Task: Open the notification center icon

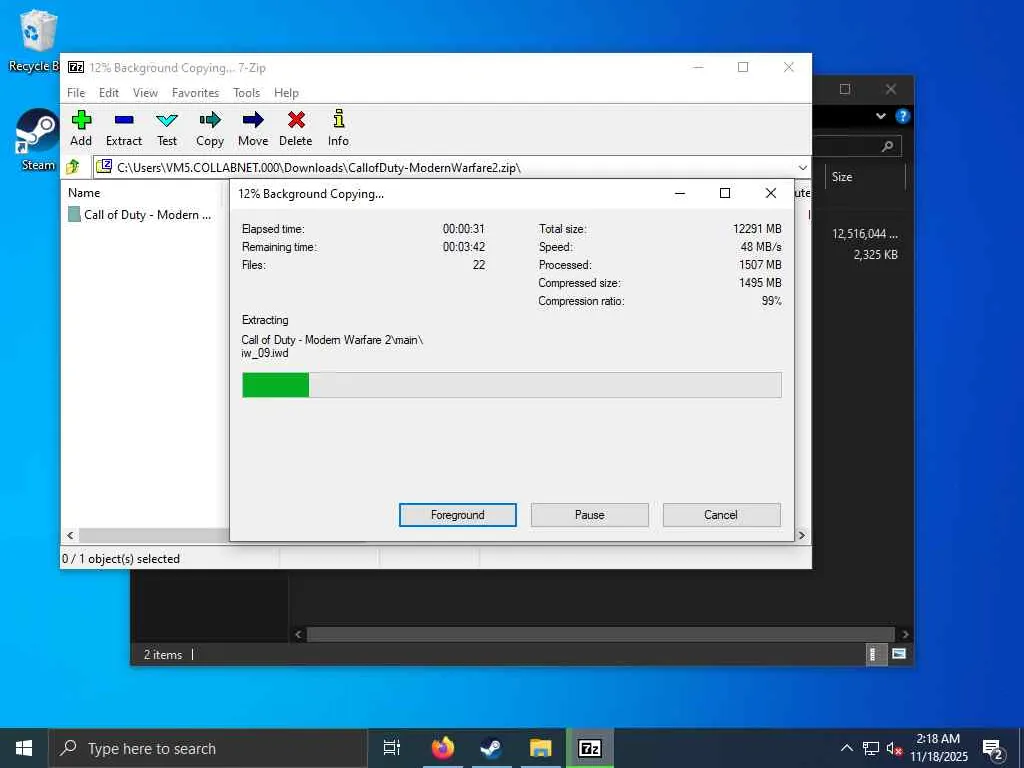Action: (x=993, y=749)
